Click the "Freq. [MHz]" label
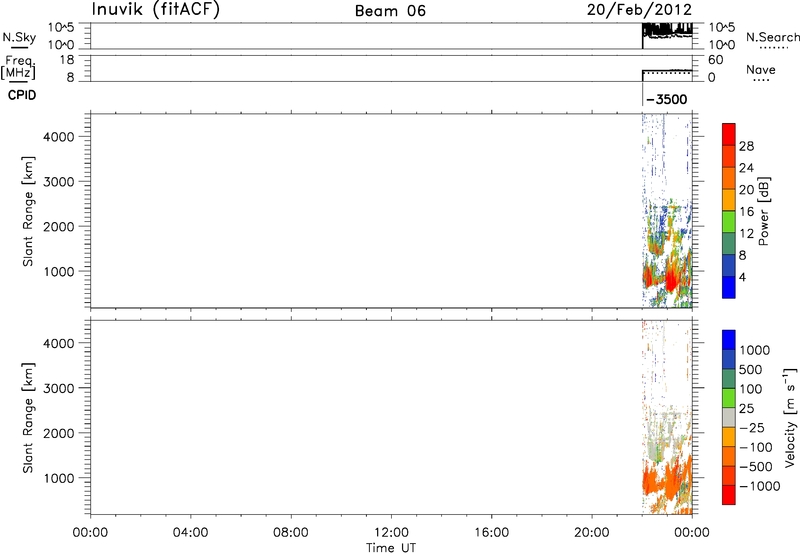 click(x=18, y=67)
